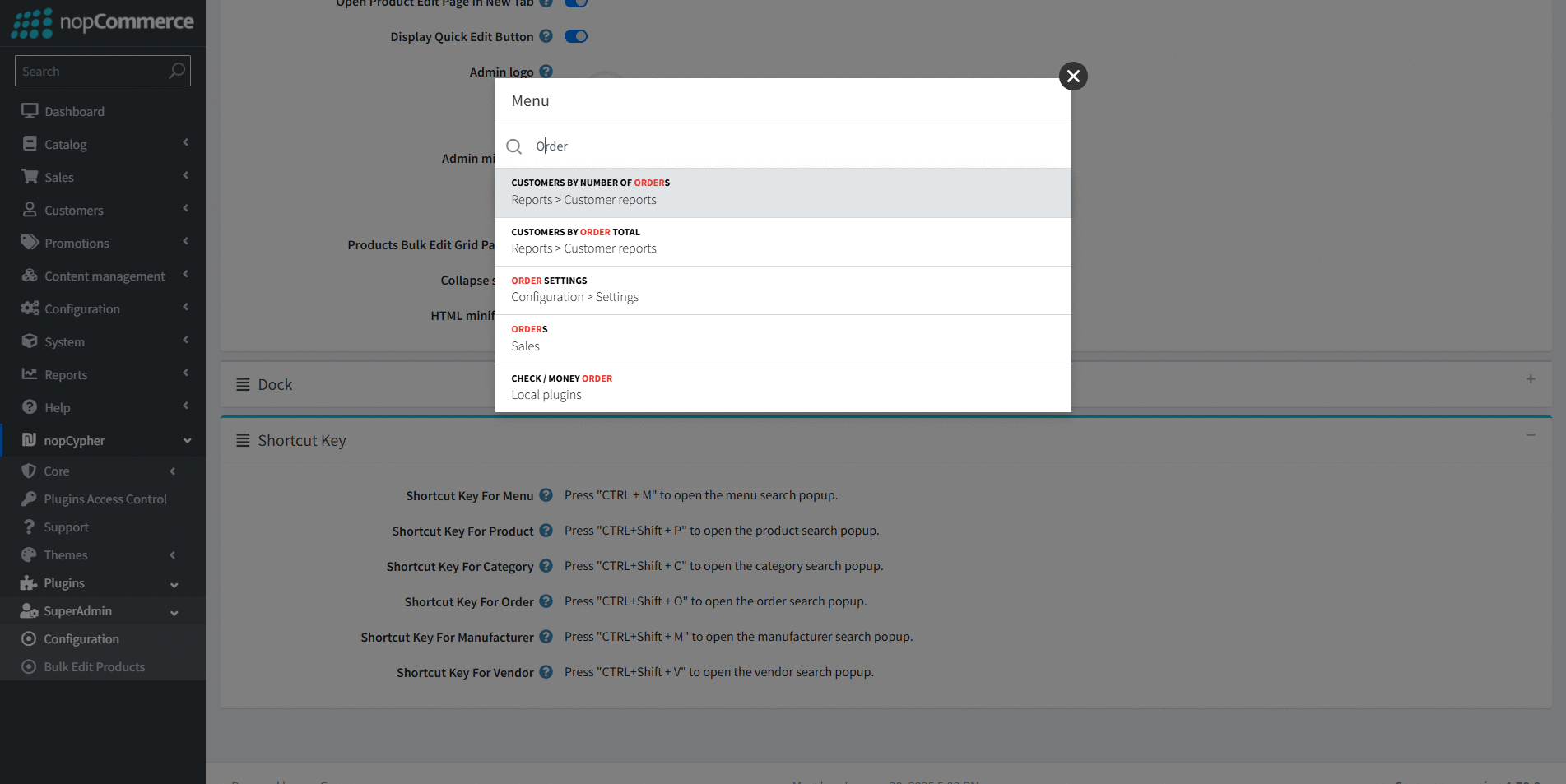Image resolution: width=1566 pixels, height=784 pixels.
Task: Click the Themes icon in sidebar
Action: point(30,554)
